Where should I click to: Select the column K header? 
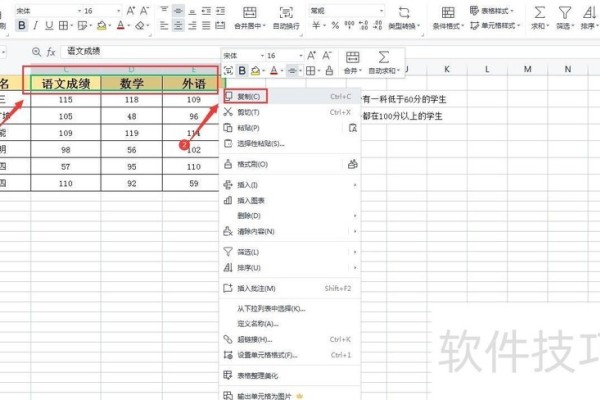click(447, 69)
